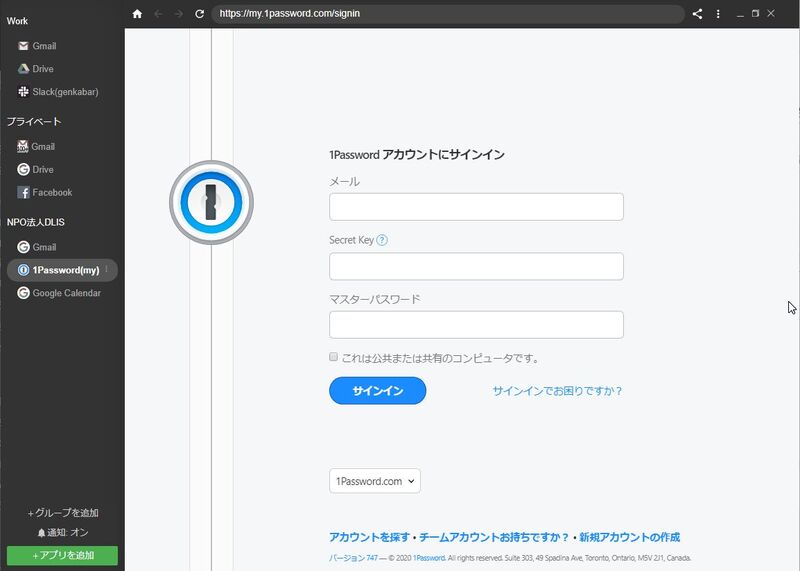Click the バージョン 747 link
800x571 pixels.
tap(353, 558)
